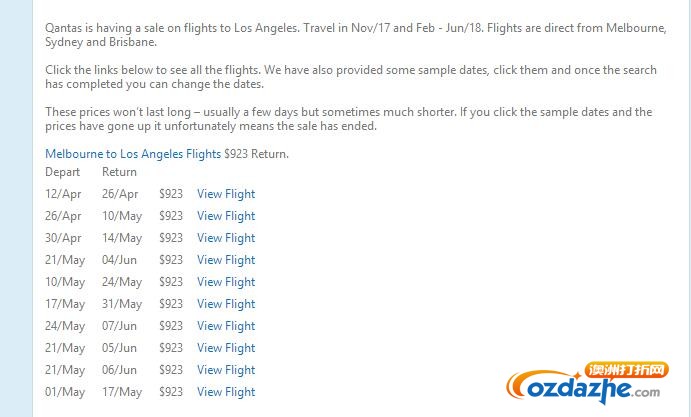View flight departing 10/May returning 24/May

pos(226,282)
